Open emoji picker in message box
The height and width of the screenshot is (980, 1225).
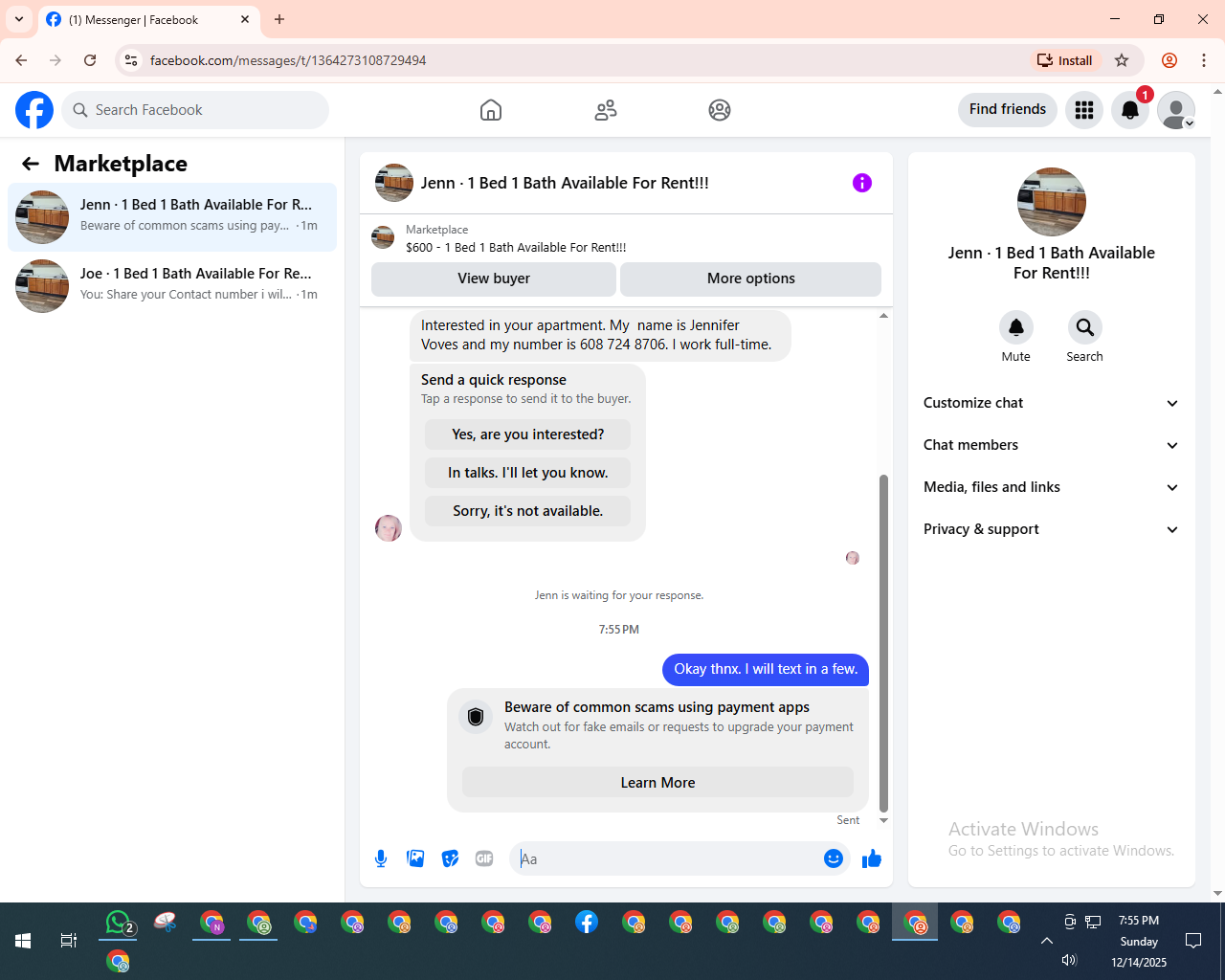coord(834,858)
